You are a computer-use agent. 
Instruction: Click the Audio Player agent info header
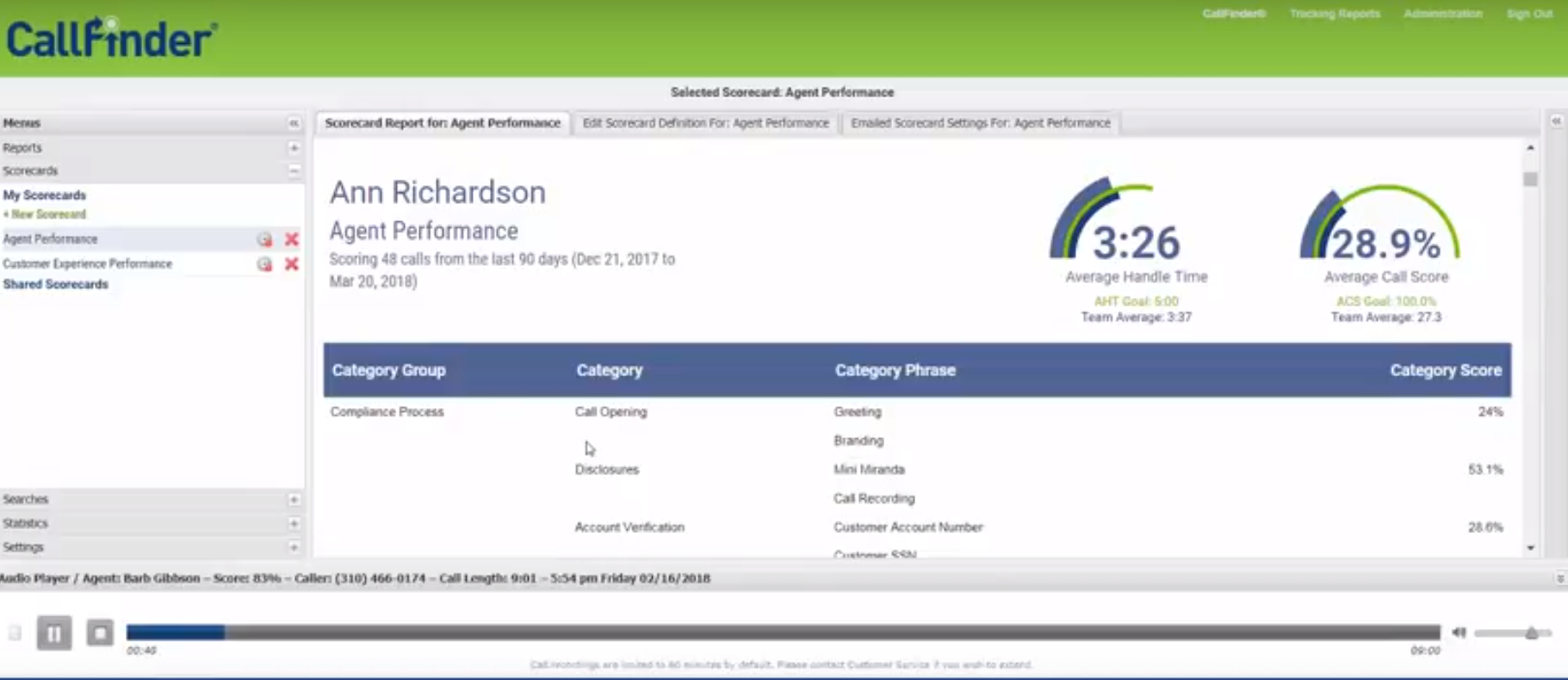click(x=355, y=578)
